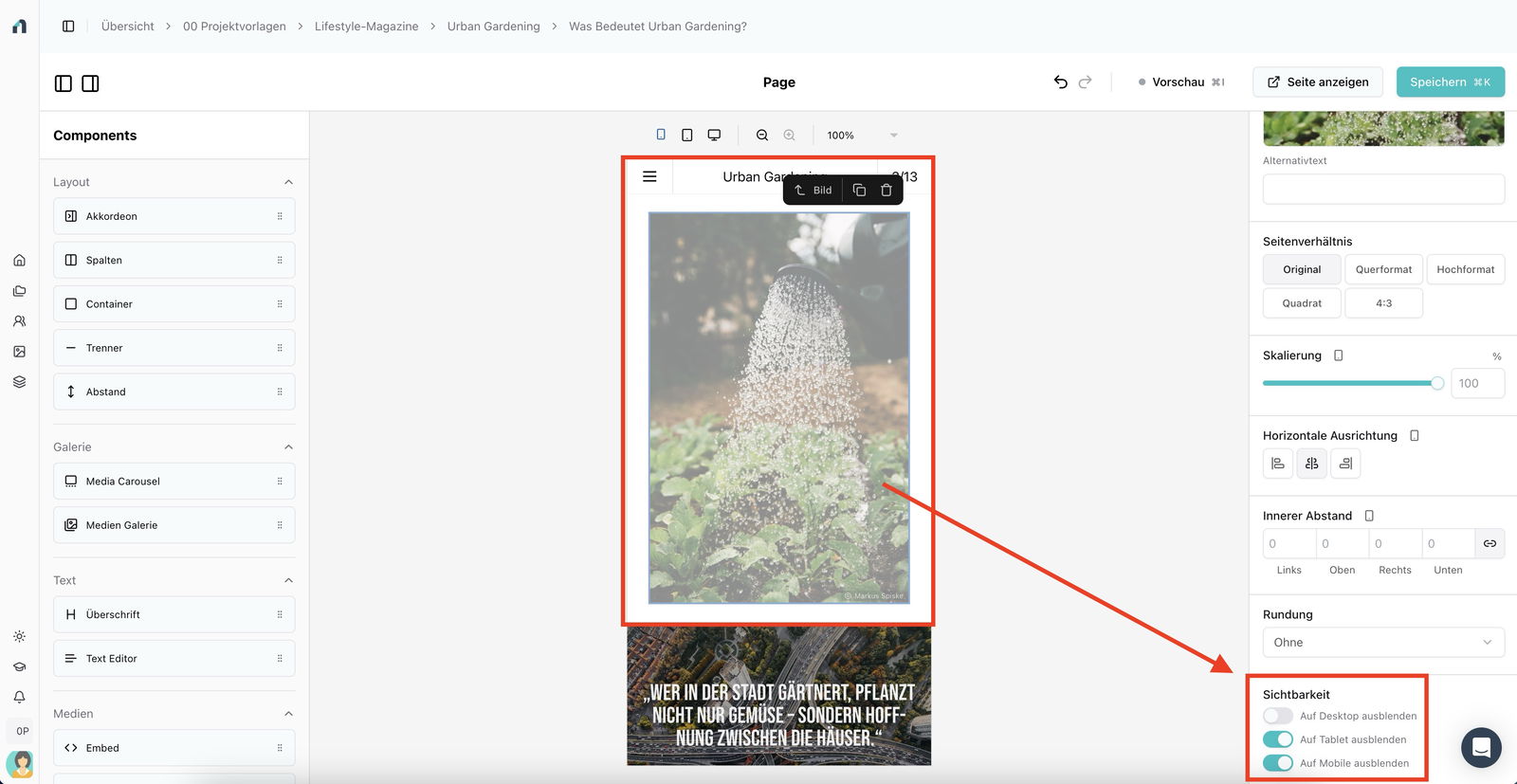Click the Speichern button
This screenshot has height=784, width=1517.
click(x=1450, y=82)
